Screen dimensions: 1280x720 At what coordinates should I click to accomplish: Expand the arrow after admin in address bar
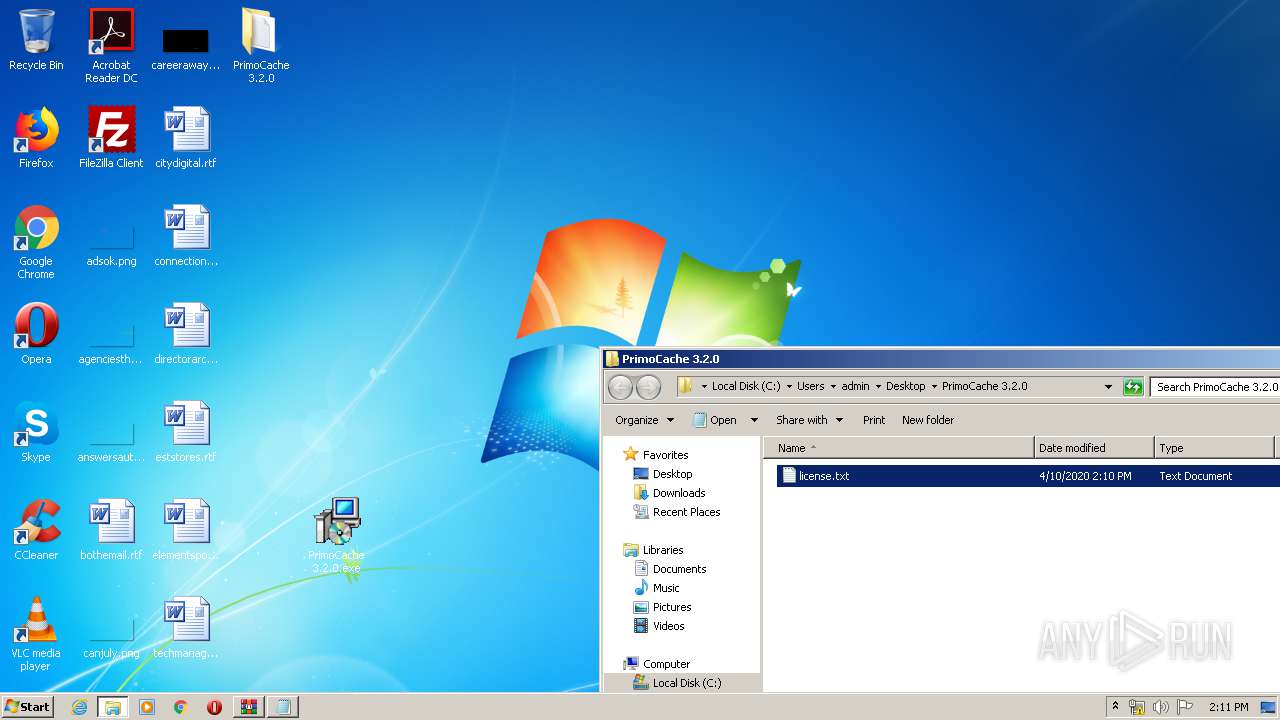tap(878, 387)
